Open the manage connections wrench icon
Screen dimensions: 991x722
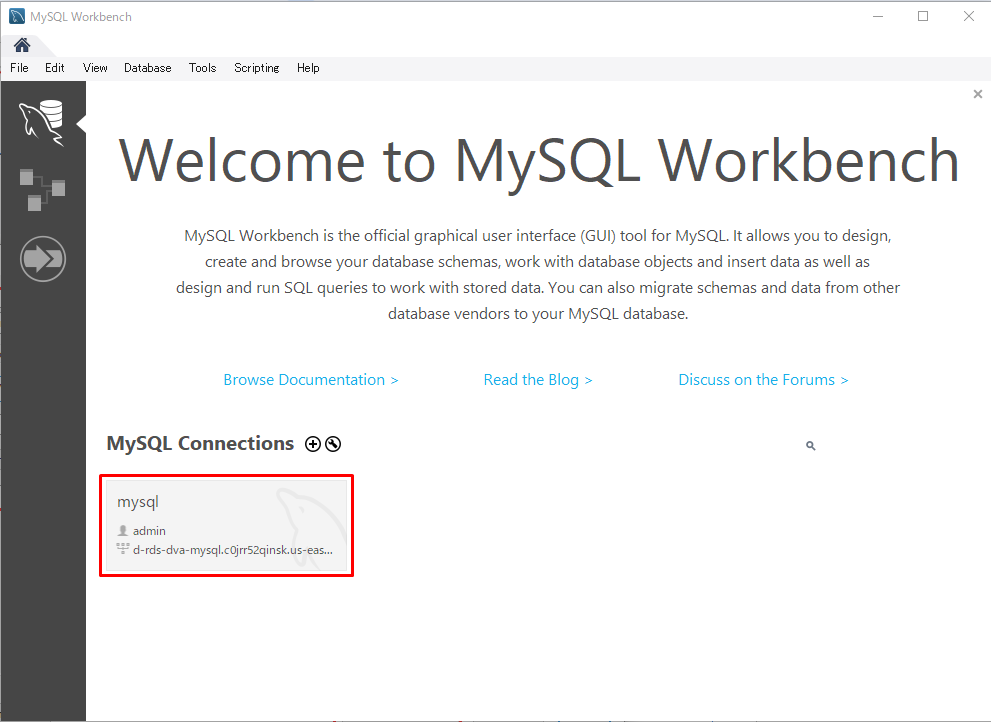(333, 444)
